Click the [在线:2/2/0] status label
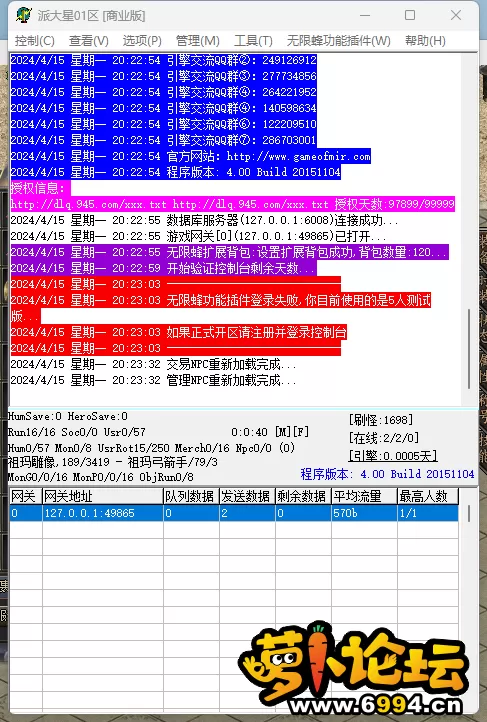Image resolution: width=487 pixels, height=722 pixels. pyautogui.click(x=384, y=437)
